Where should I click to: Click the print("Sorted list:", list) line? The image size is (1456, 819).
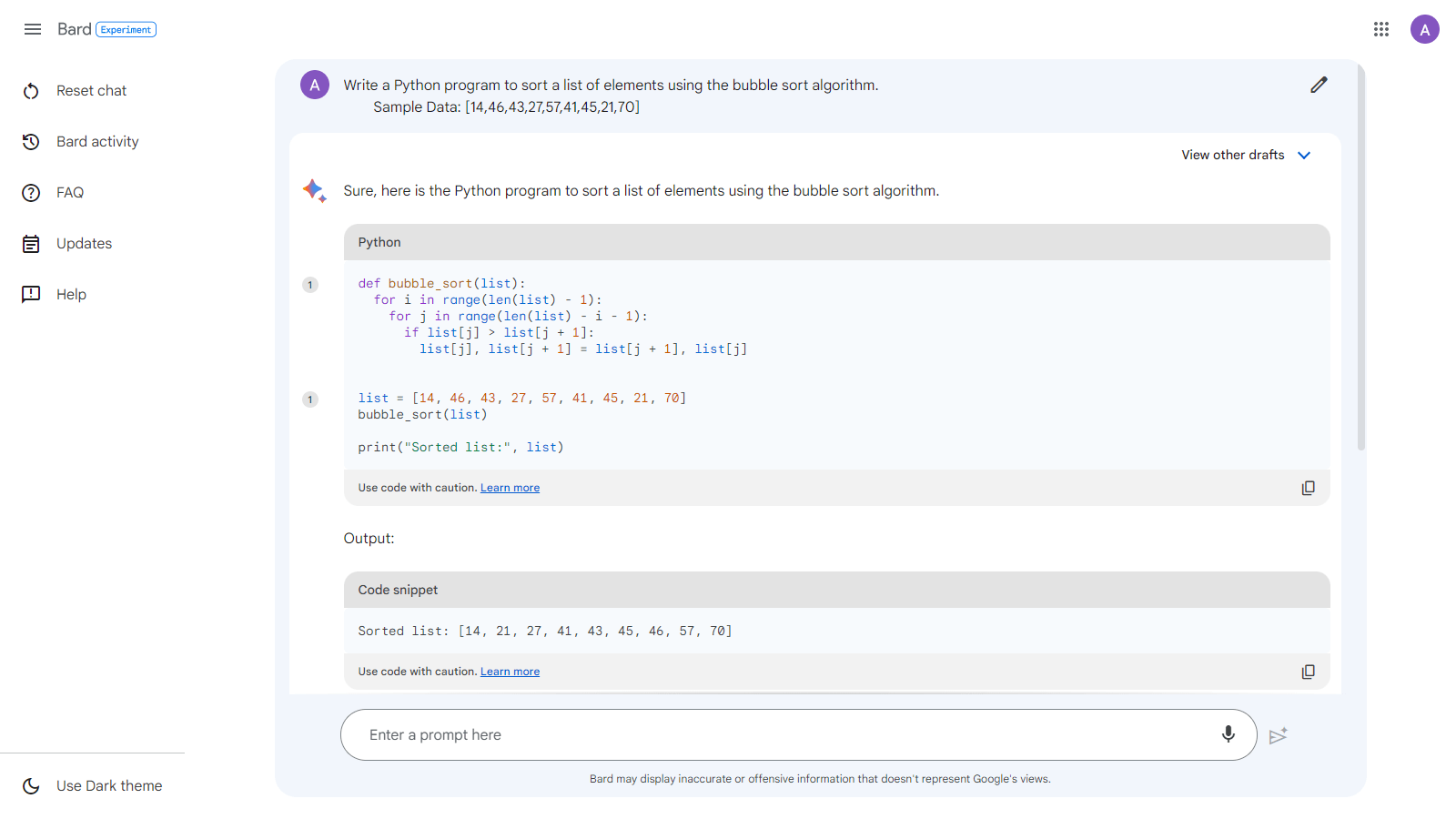460,448
